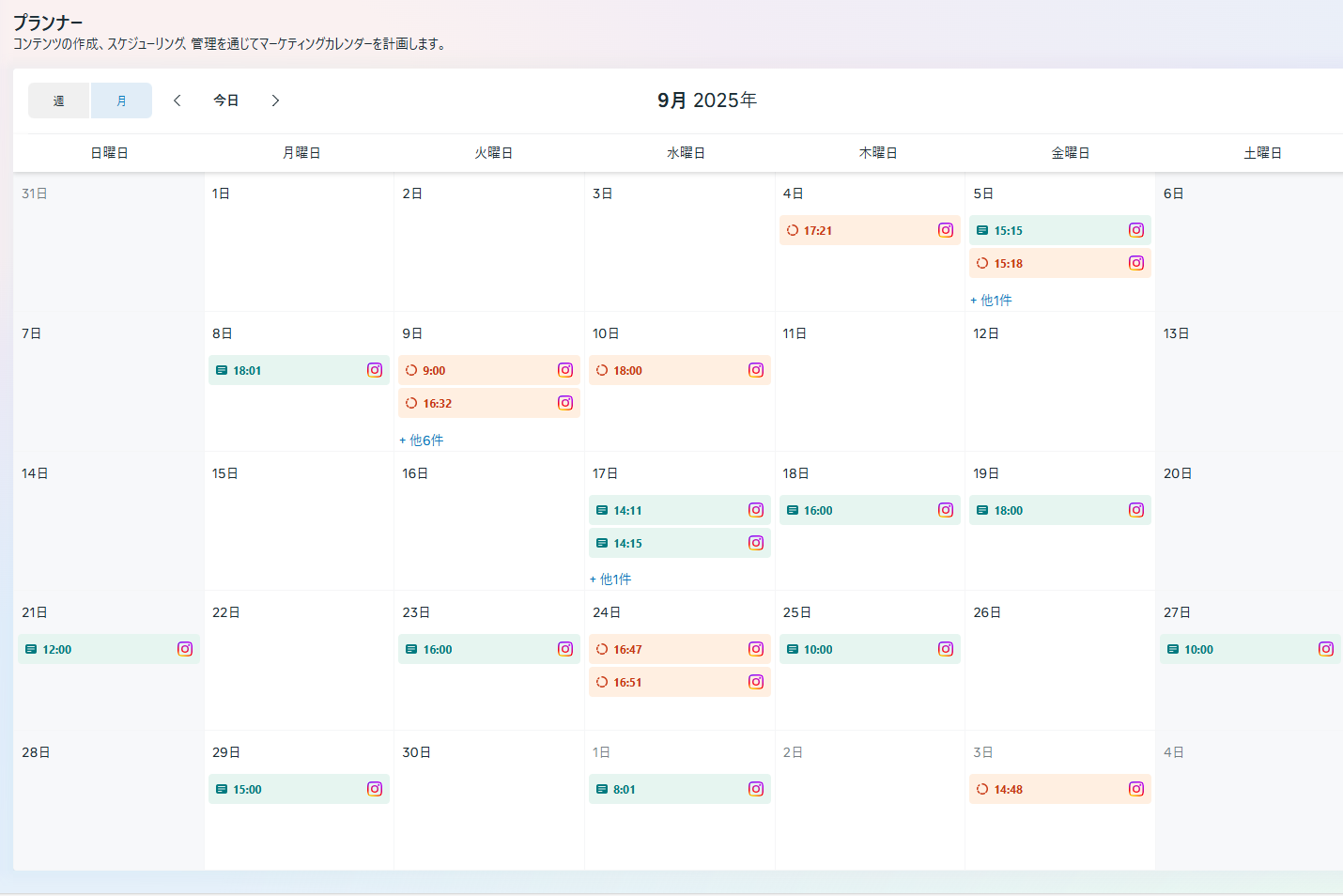Go to previous month with left chevron
The image size is (1343, 896).
pos(177,100)
